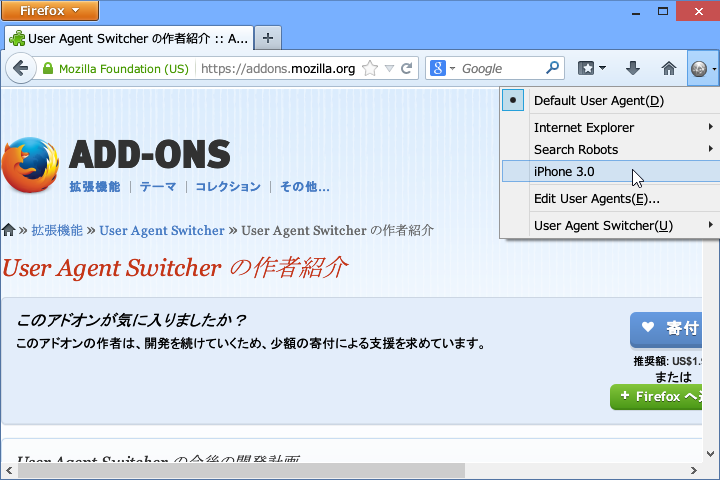Click the vertical scrollbar down arrow
This screenshot has height=480, width=720.
pyautogui.click(x=710, y=454)
